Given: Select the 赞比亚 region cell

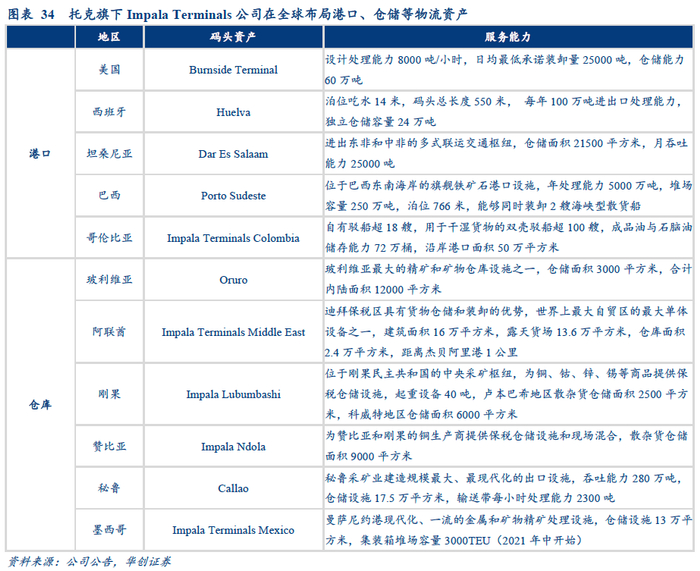Looking at the screenshot, I should (109, 446).
